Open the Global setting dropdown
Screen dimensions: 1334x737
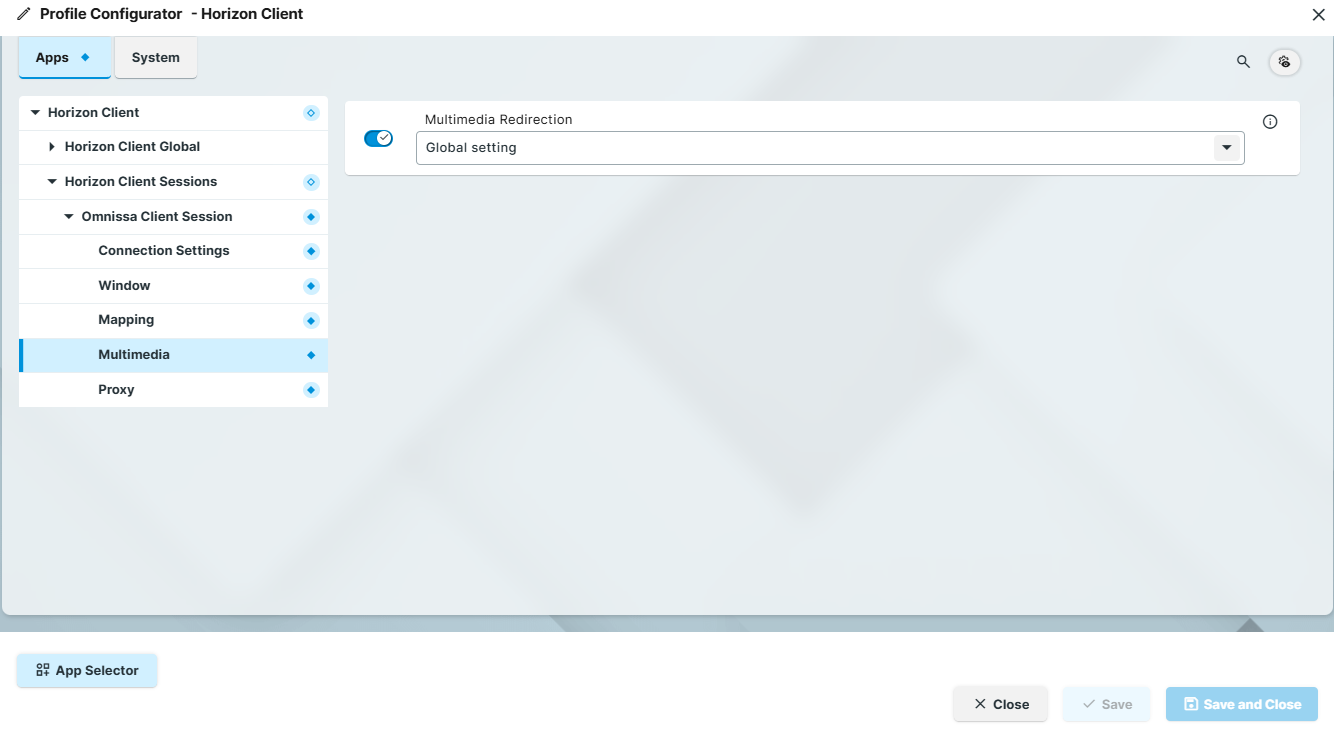pos(1227,147)
